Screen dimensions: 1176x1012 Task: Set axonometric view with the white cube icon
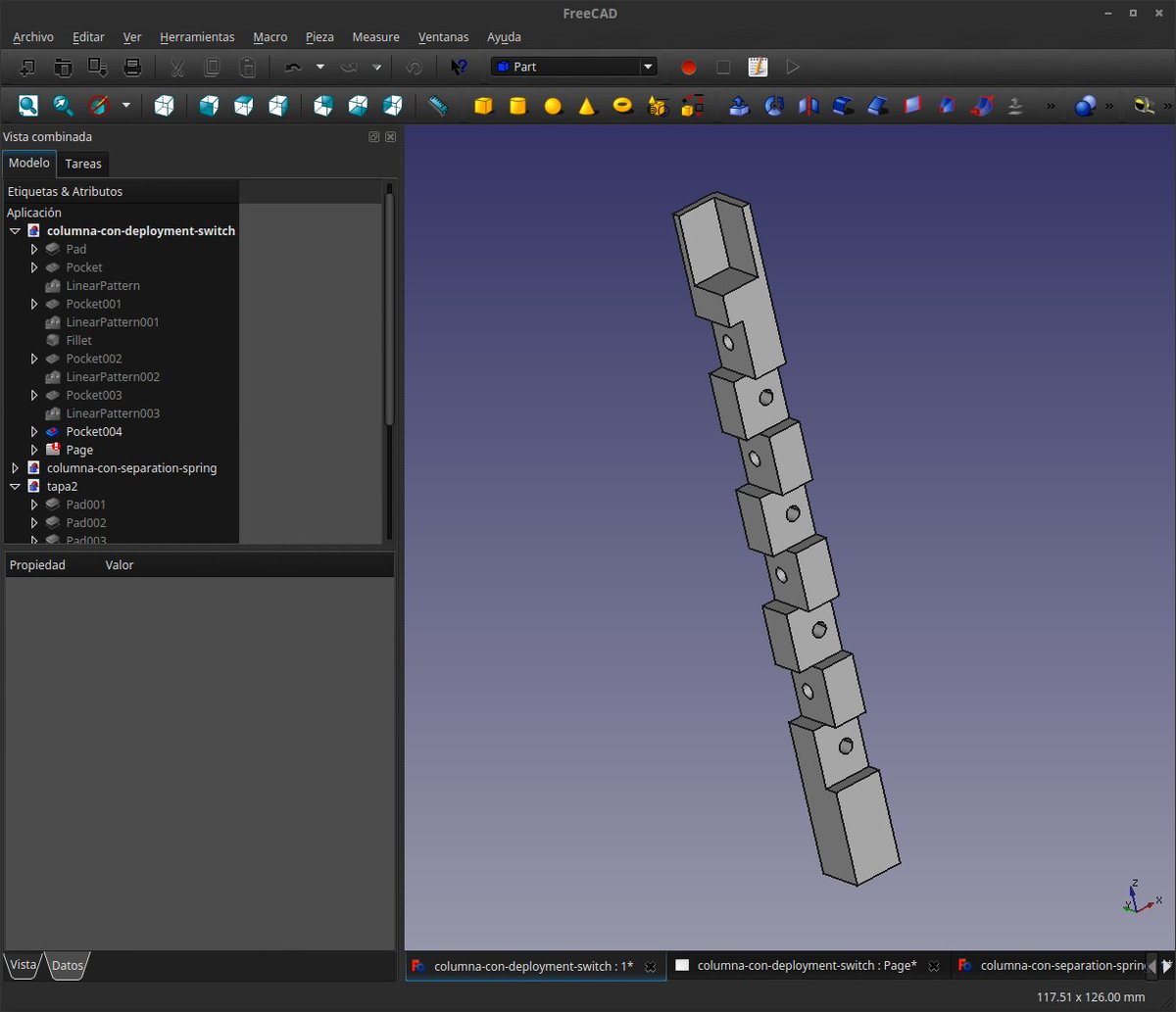tap(164, 105)
